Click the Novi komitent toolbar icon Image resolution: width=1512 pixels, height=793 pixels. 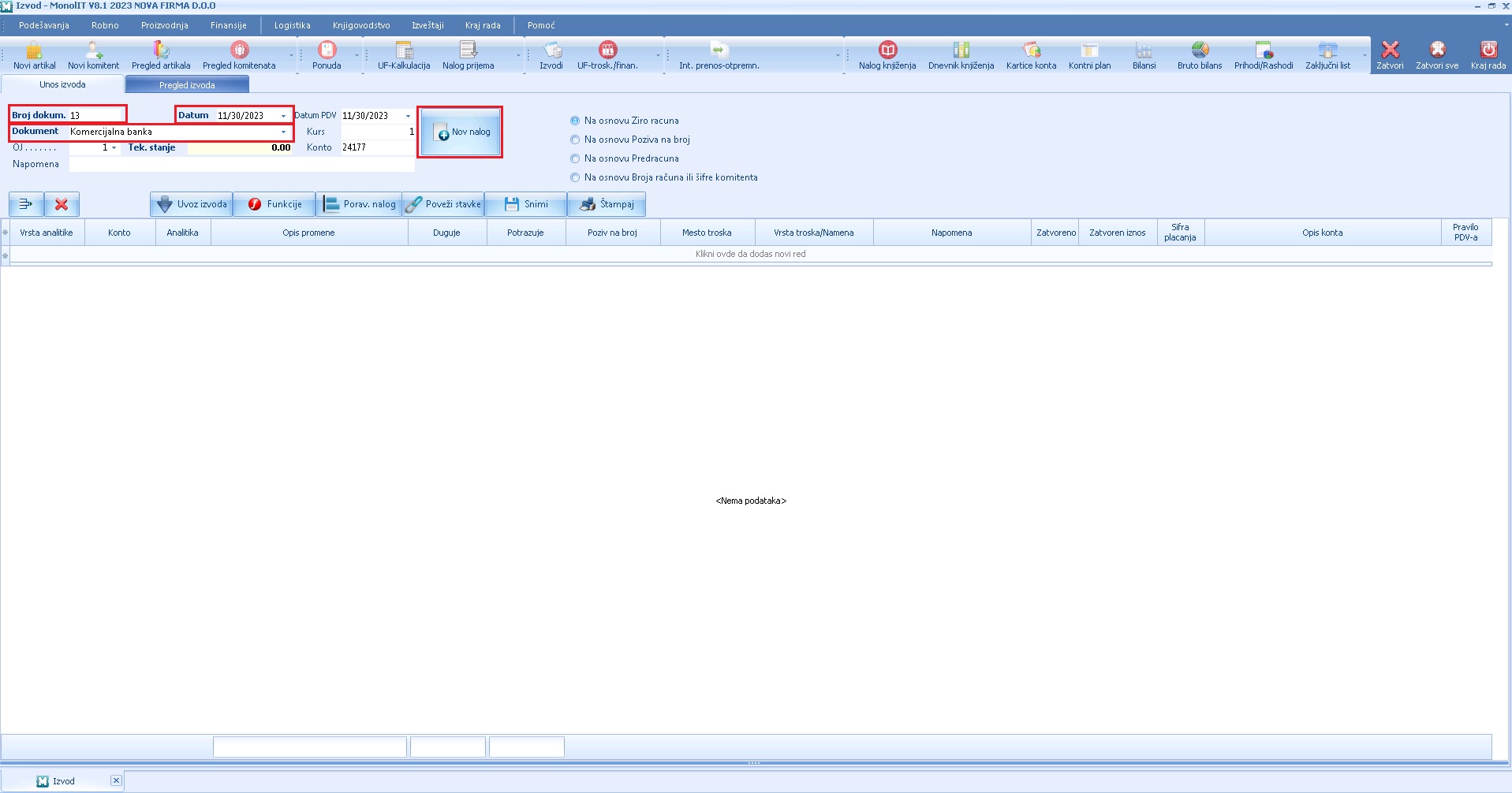click(93, 55)
